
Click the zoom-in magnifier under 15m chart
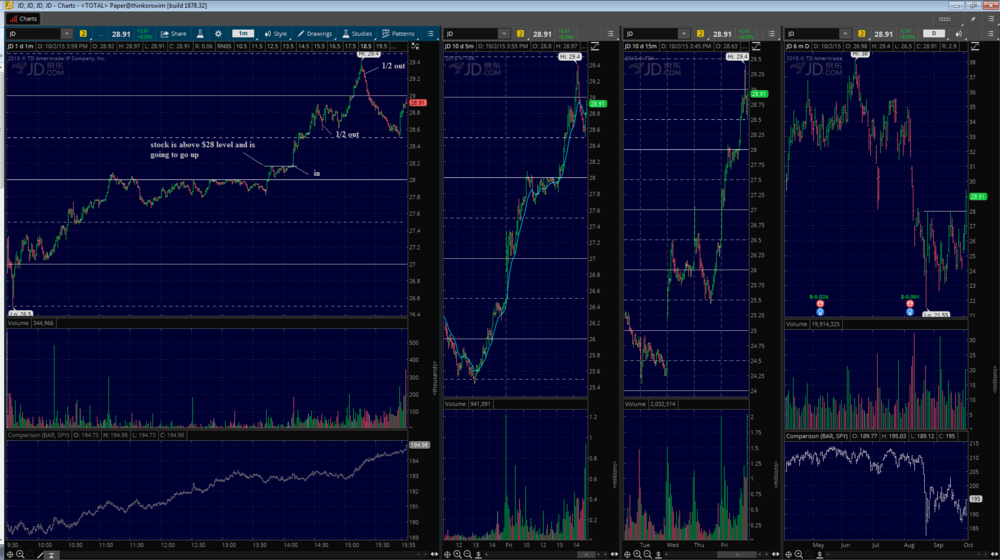pos(637,555)
